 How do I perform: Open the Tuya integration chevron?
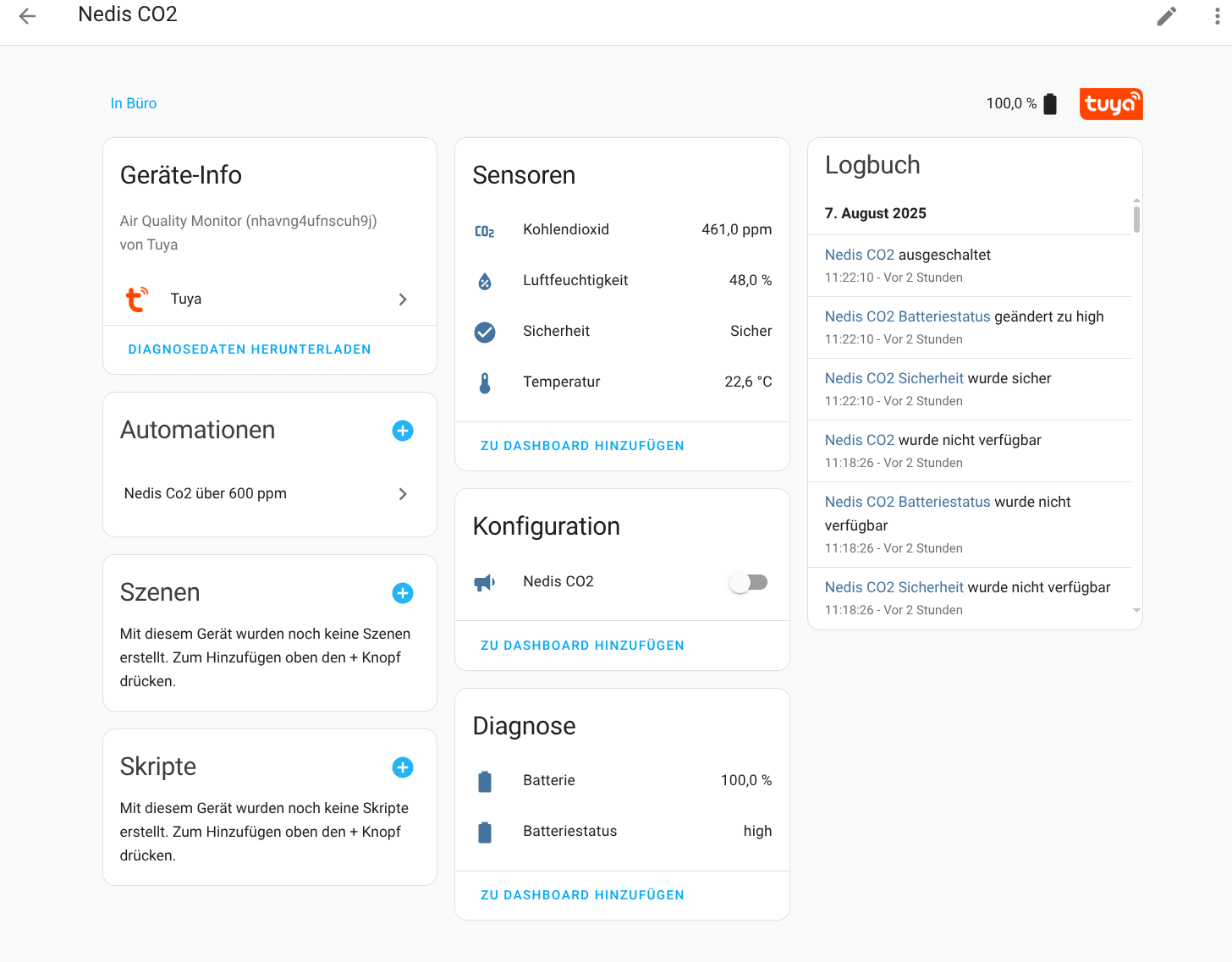(403, 300)
